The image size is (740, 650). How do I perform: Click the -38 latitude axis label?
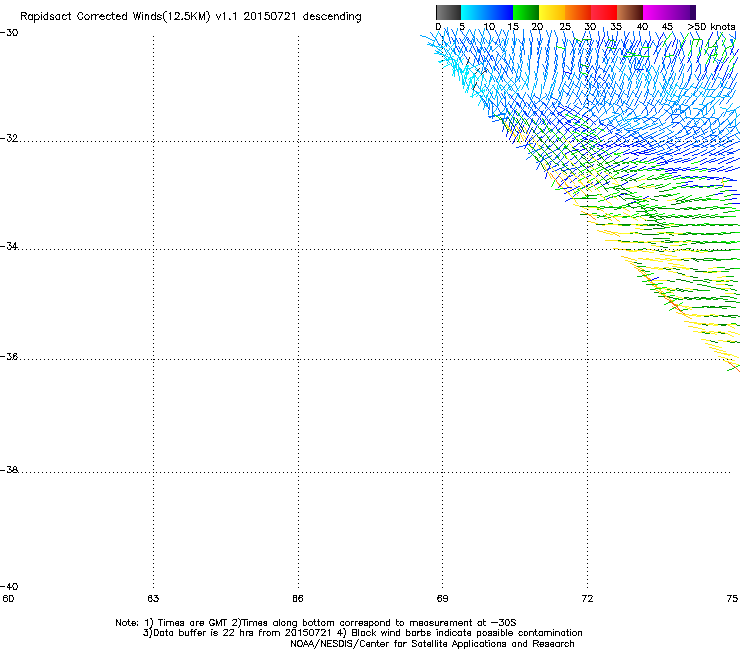(x=9, y=470)
